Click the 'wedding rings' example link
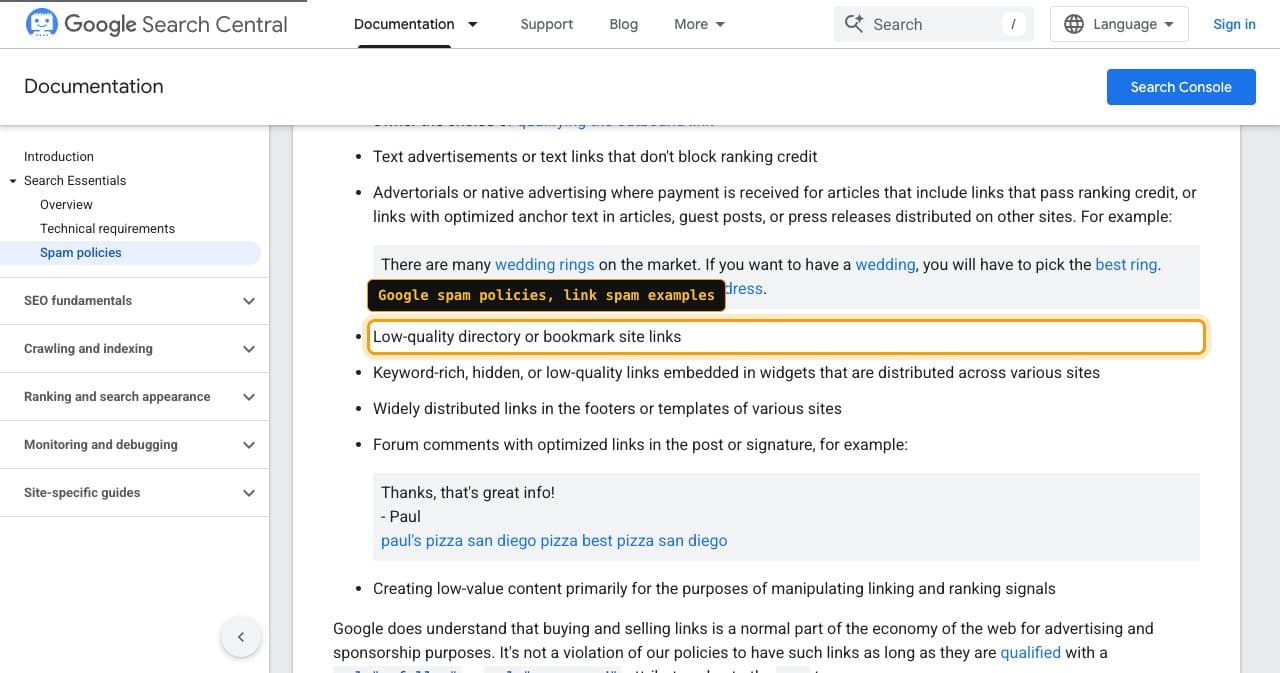The height and width of the screenshot is (673, 1280). pos(544,265)
